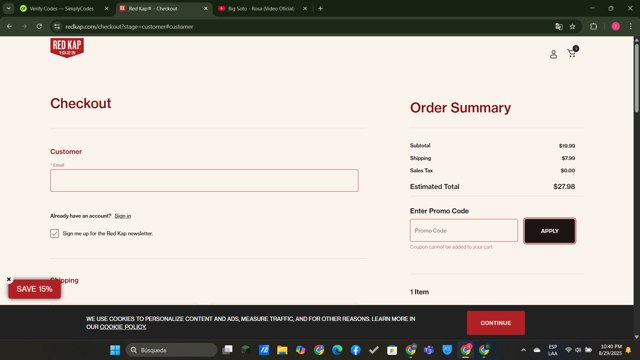The height and width of the screenshot is (360, 640).
Task: Switch to the Verify Codes SimplyCodes tab
Action: point(61,9)
